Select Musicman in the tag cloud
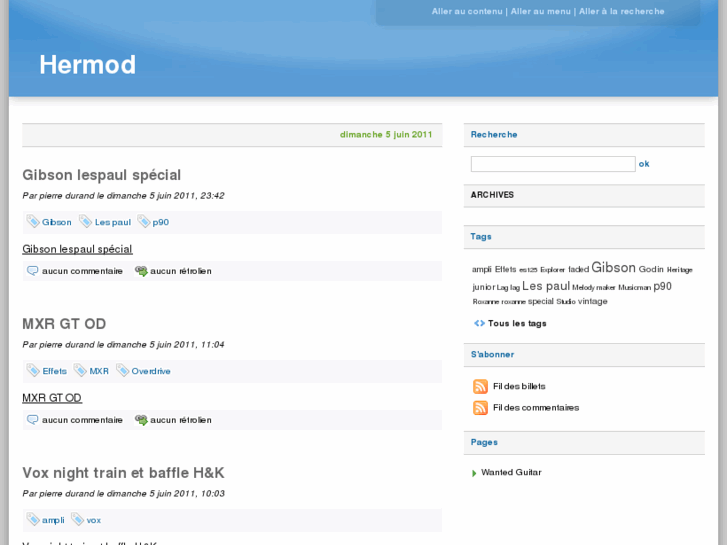 coord(634,288)
